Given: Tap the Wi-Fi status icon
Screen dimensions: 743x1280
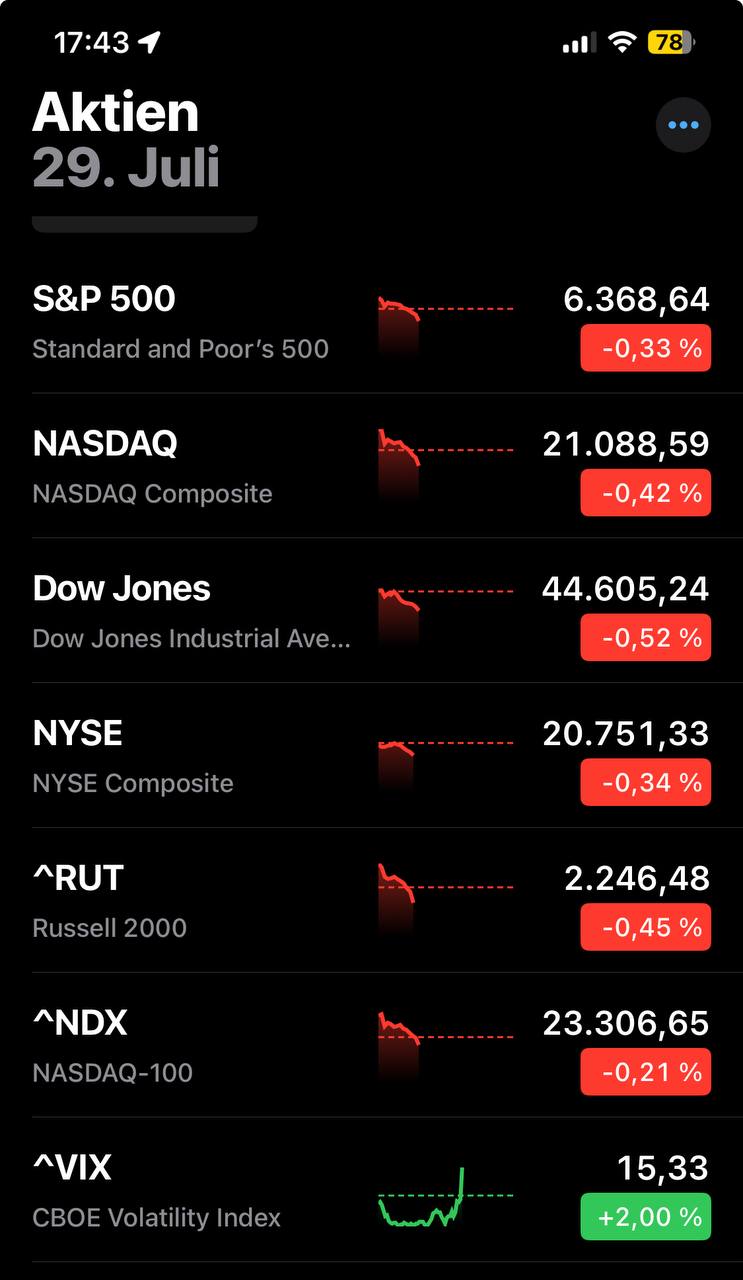Looking at the screenshot, I should (622, 42).
